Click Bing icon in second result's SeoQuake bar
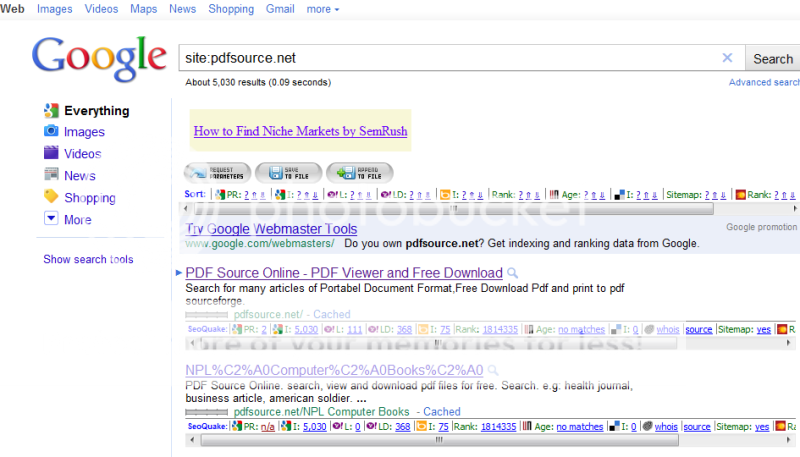This screenshot has height=457, width=800. [x=421, y=426]
